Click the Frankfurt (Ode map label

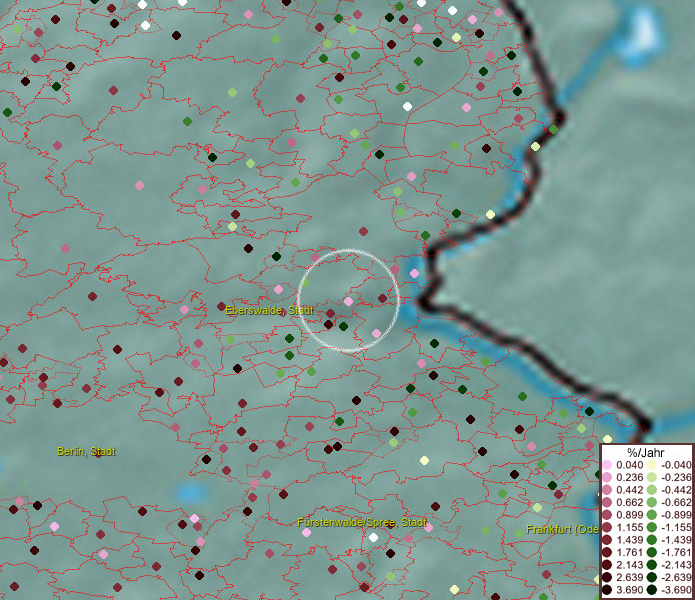pyautogui.click(x=562, y=529)
